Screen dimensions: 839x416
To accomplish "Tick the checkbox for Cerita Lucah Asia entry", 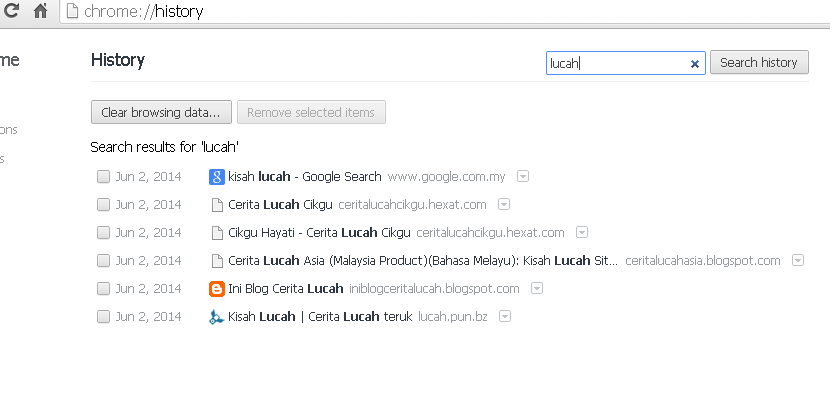I will [103, 261].
